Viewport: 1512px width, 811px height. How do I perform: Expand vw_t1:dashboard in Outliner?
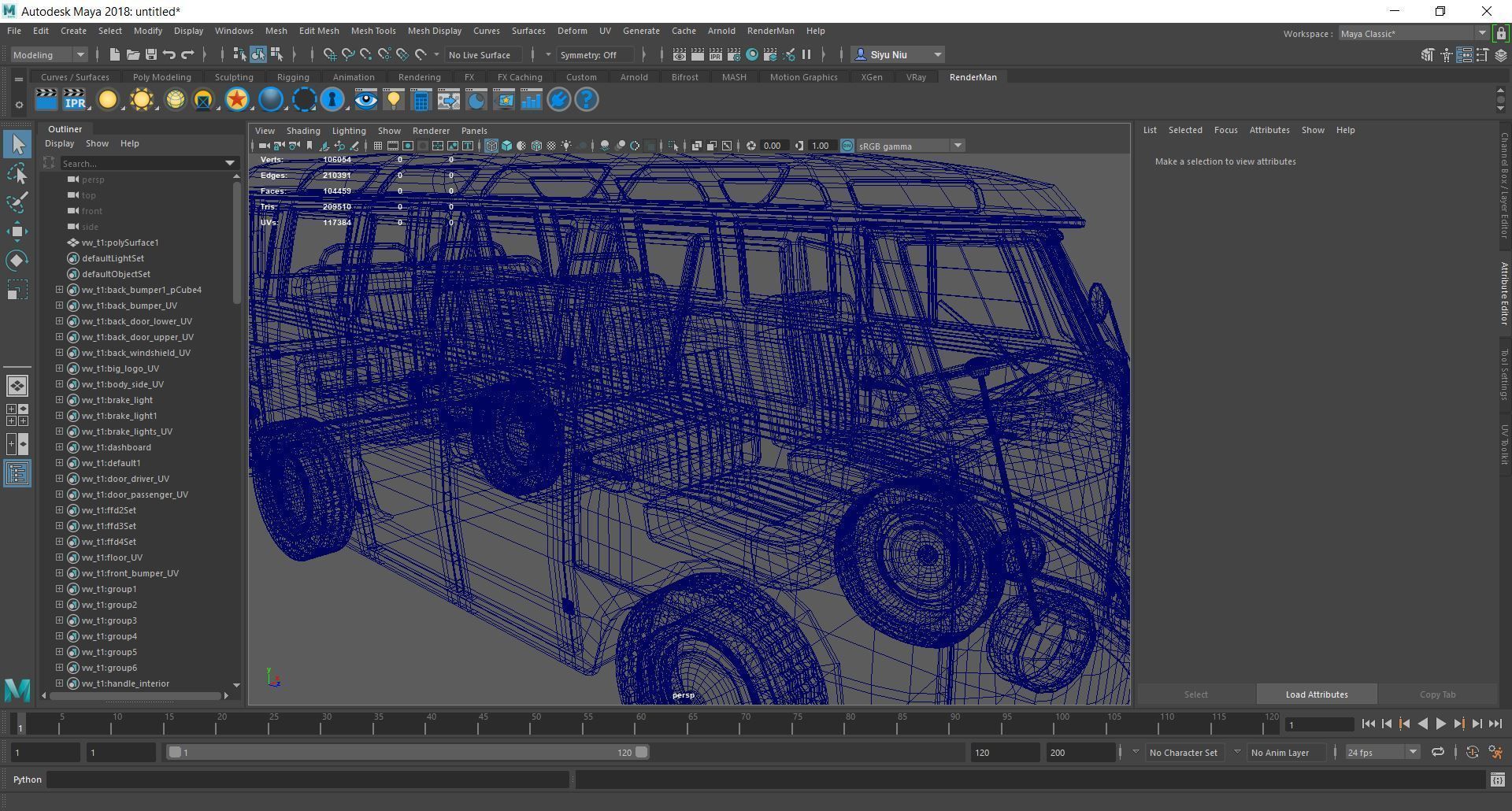(x=59, y=447)
